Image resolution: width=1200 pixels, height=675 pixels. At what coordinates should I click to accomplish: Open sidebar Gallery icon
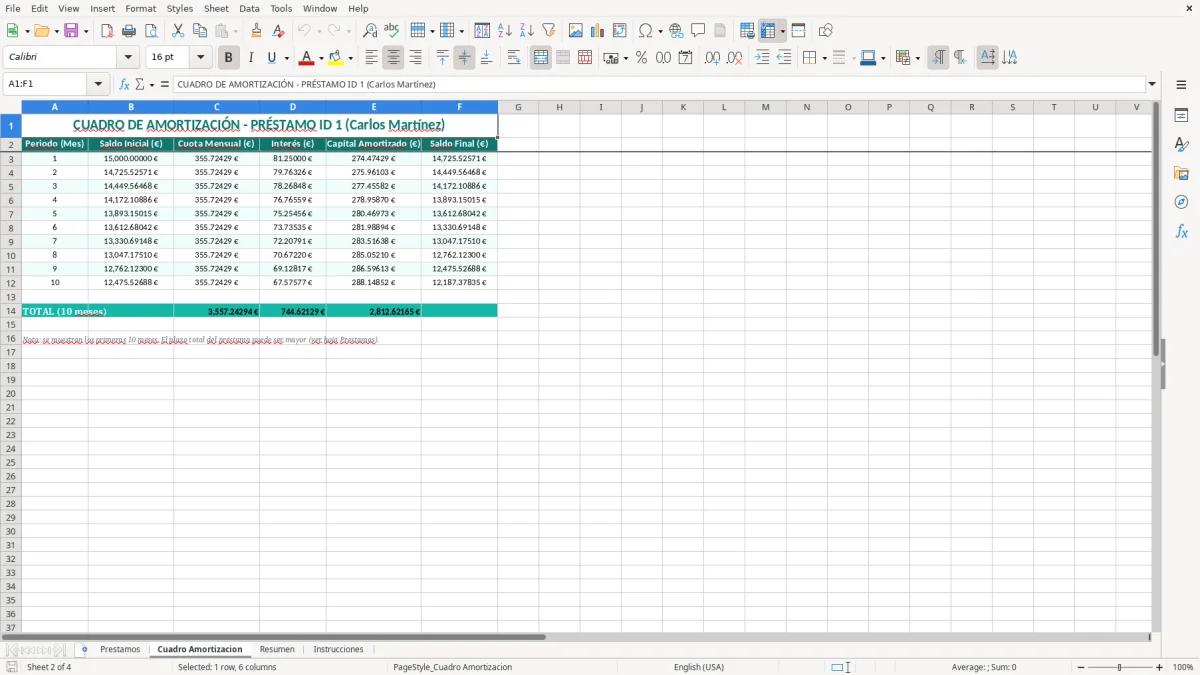[x=1181, y=174]
